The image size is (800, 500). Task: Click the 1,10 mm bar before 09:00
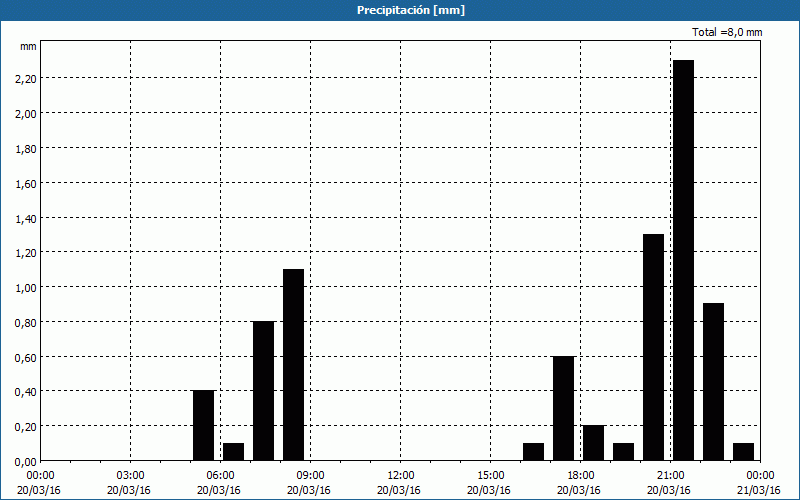tap(293, 365)
